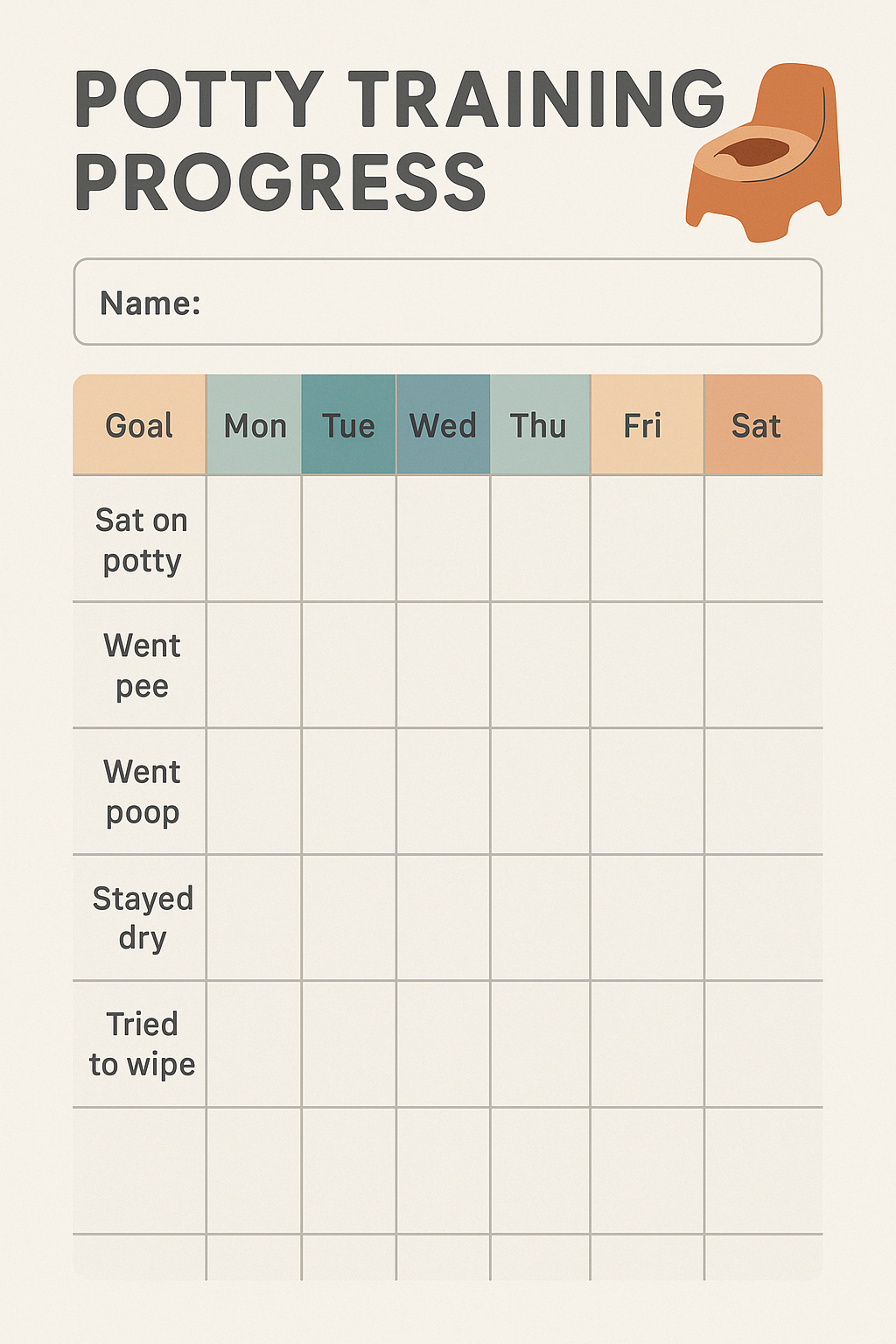Check Stayed dry box for Sat
This screenshot has width=896, height=1344.
[x=762, y=917]
